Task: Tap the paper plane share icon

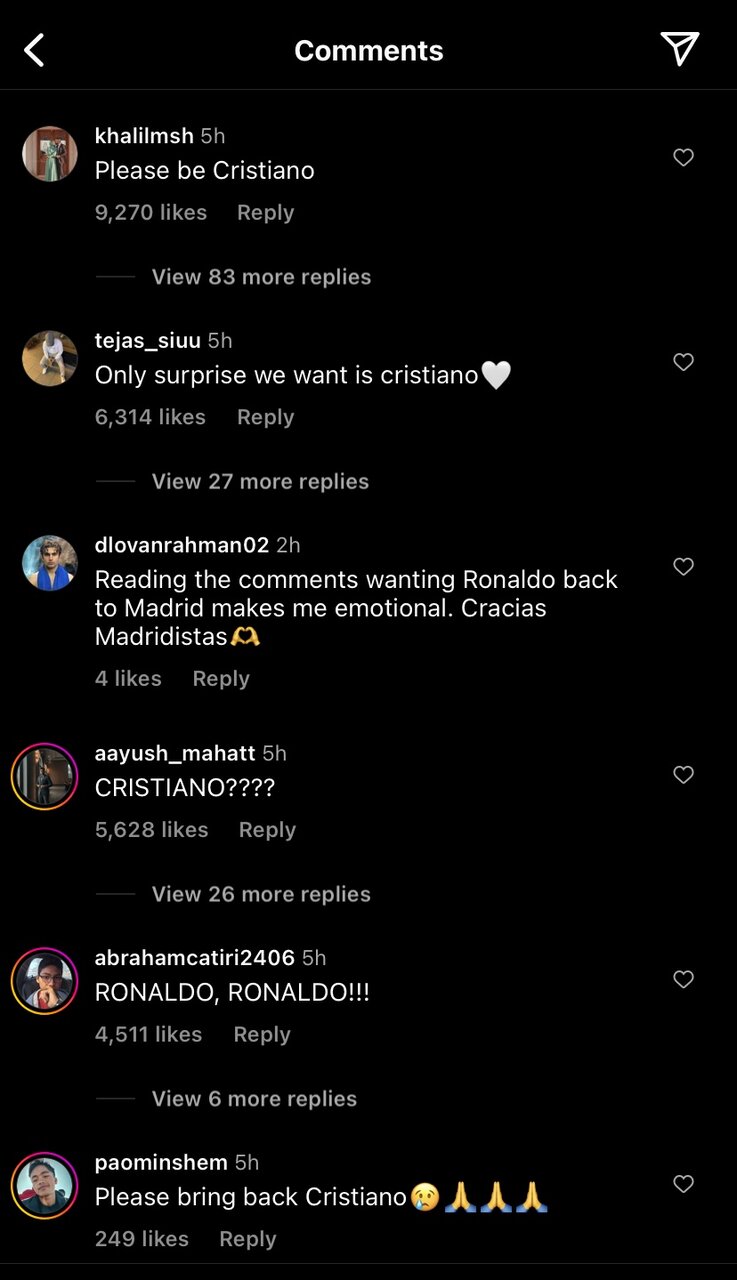Action: 679,49
